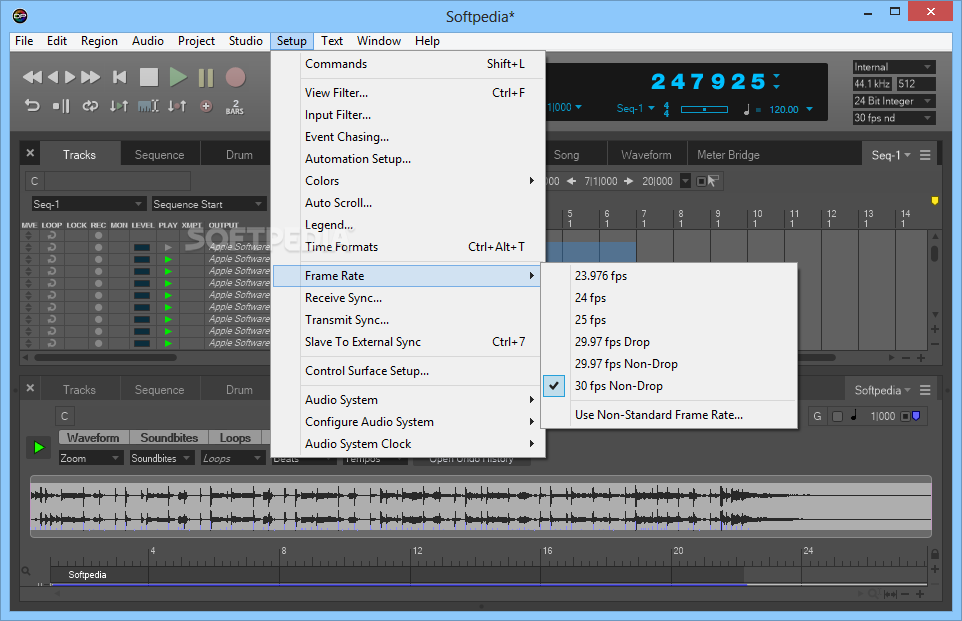Switch to Soundbites tab in lower panel
This screenshot has width=962, height=621.
[169, 438]
